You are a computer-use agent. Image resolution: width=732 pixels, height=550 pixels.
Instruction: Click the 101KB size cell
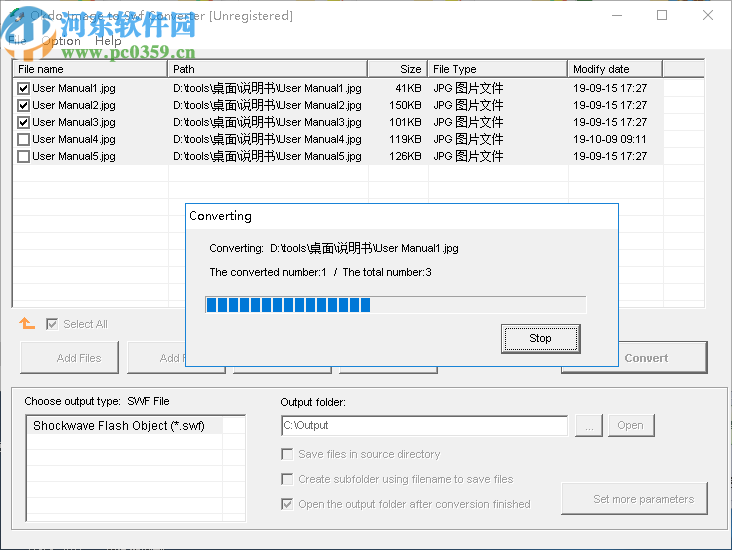coord(405,122)
